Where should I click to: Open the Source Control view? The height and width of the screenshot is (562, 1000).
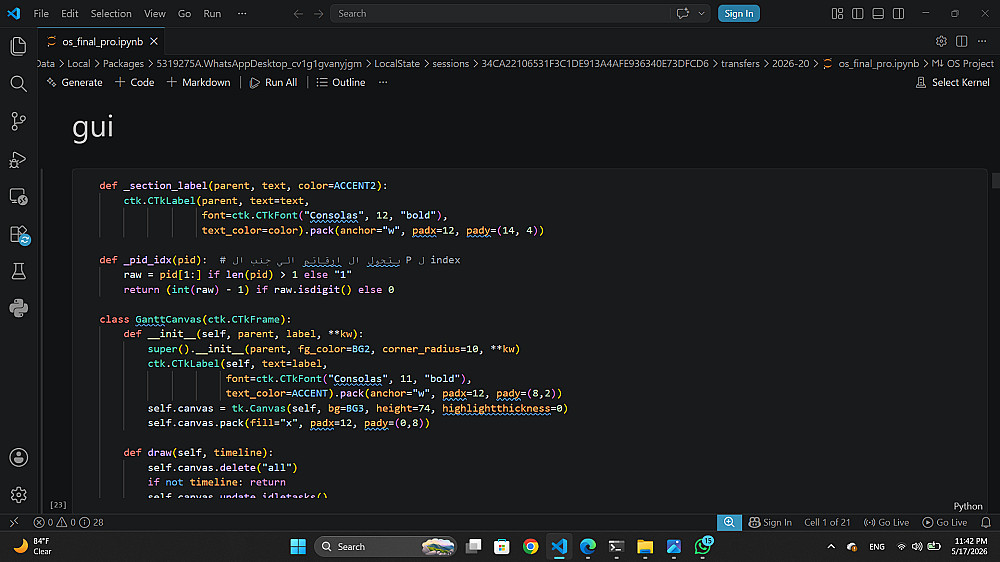click(18, 121)
